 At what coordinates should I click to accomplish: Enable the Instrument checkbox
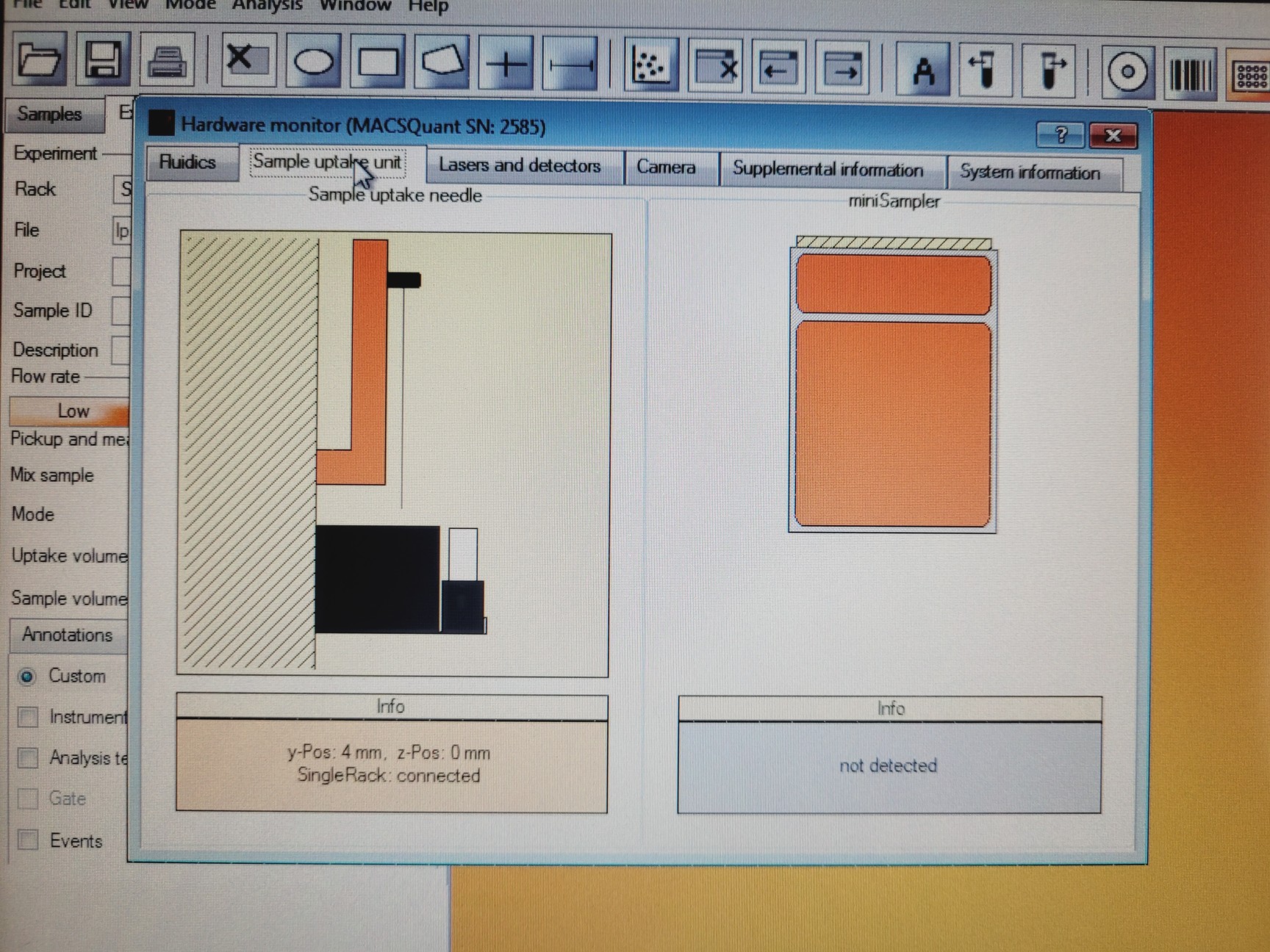point(28,717)
